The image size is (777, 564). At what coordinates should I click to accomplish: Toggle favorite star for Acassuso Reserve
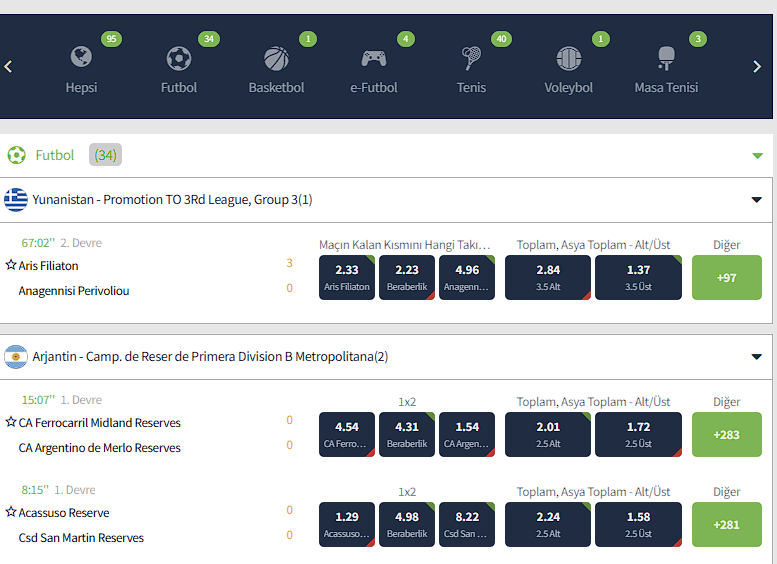pyautogui.click(x=11, y=513)
